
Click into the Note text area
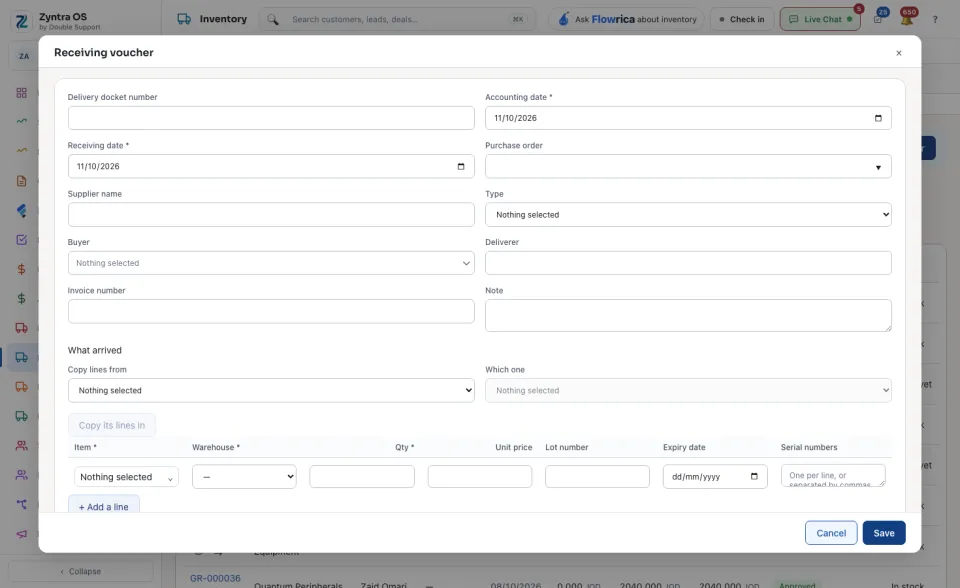688,315
